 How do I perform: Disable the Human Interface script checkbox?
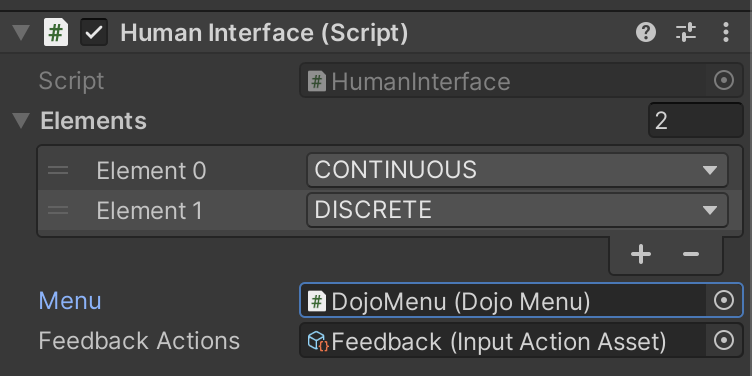pos(94,33)
